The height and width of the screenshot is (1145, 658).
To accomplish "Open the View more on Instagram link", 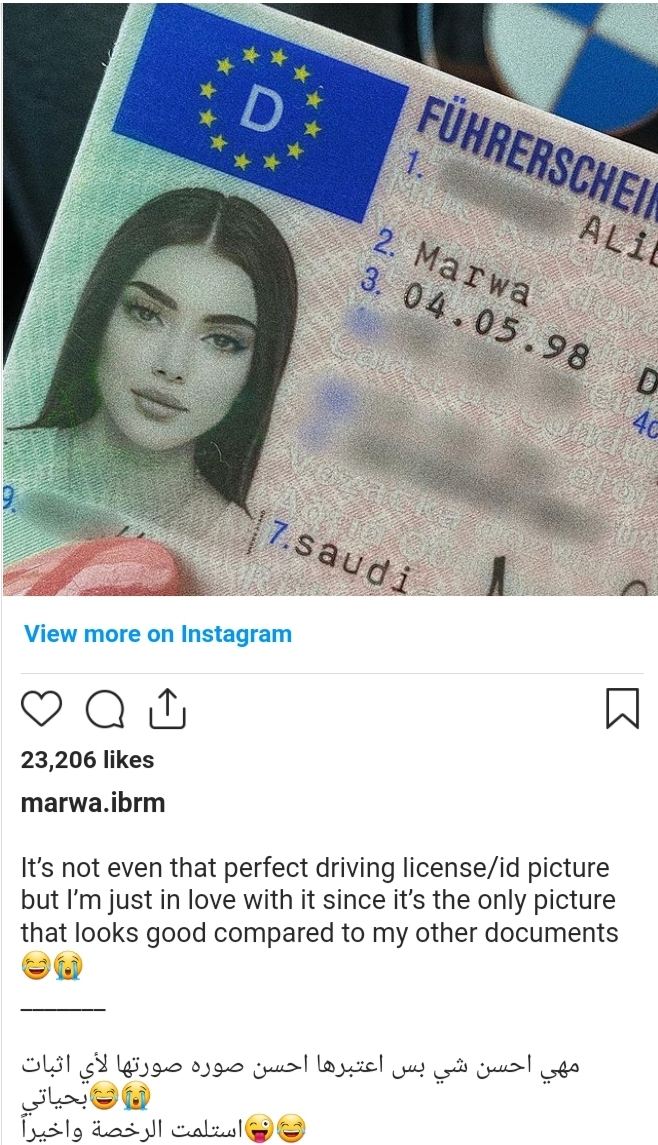I will (158, 634).
